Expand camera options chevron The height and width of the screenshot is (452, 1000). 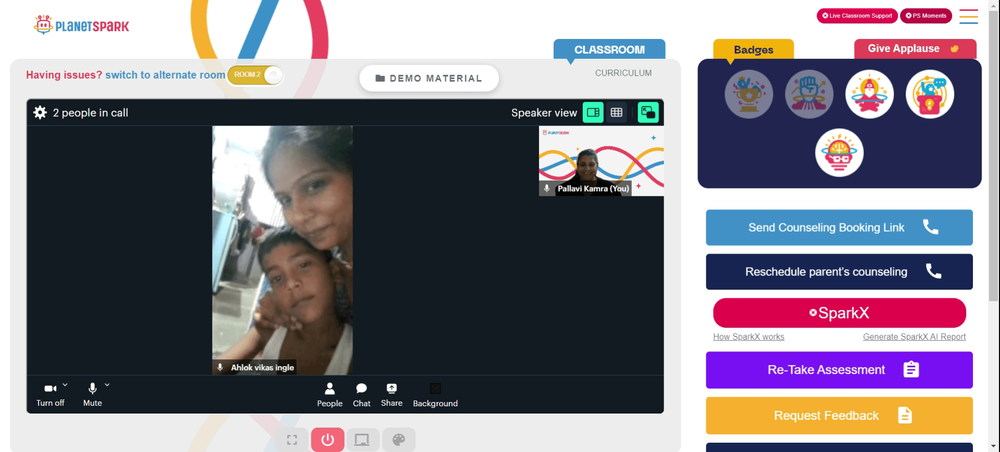(x=65, y=384)
